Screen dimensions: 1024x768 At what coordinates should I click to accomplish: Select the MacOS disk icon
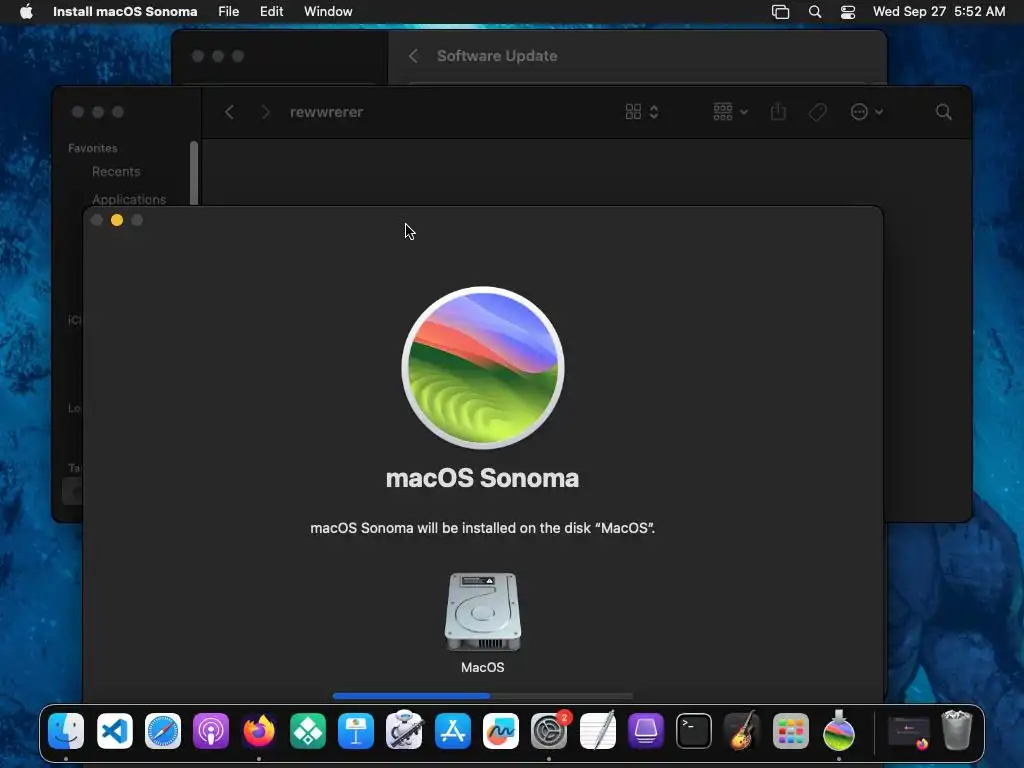click(483, 612)
